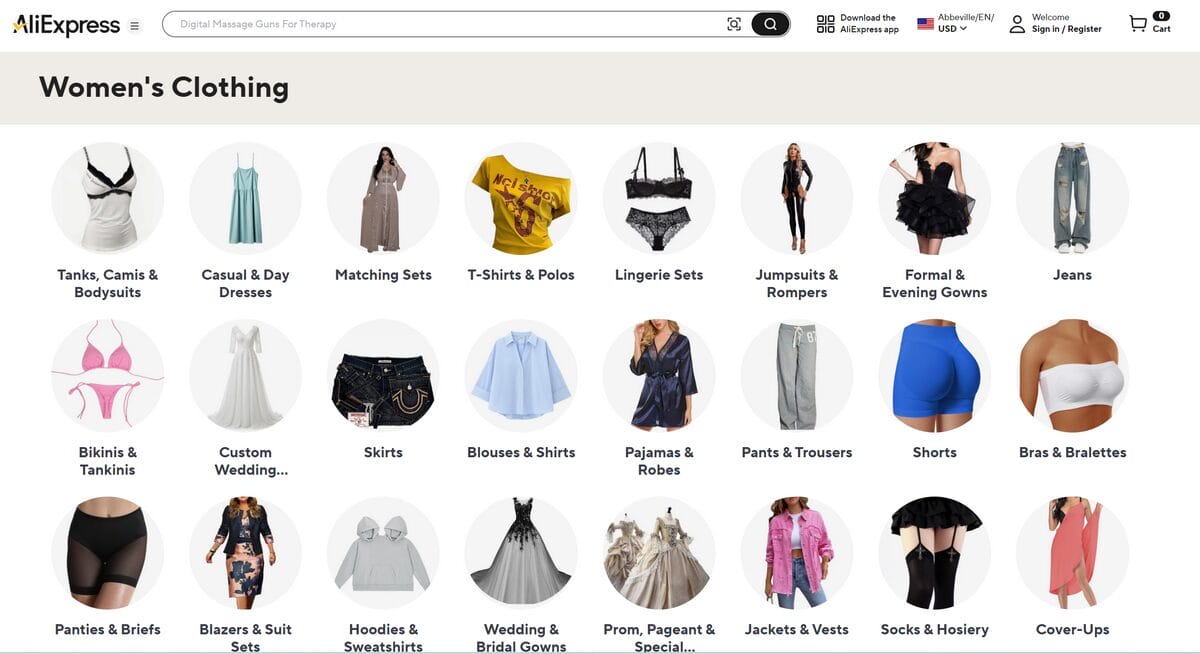Open the Lingerie Sets image

tap(659, 198)
